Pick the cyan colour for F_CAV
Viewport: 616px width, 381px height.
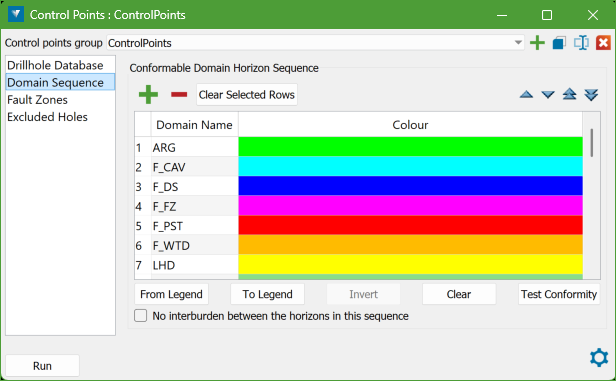tap(410, 166)
